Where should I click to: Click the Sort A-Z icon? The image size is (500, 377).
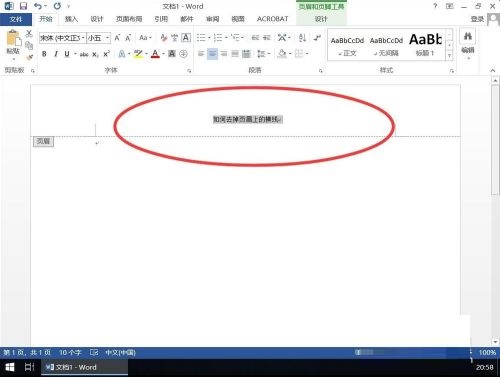pos(302,38)
